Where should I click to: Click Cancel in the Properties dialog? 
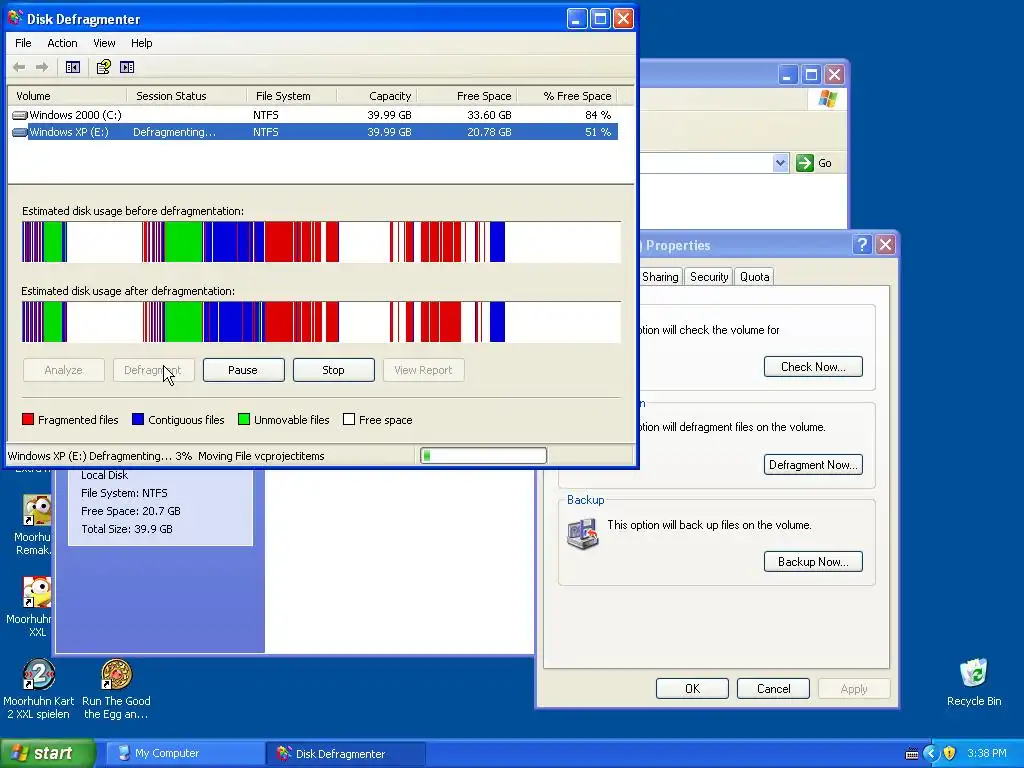coord(773,688)
